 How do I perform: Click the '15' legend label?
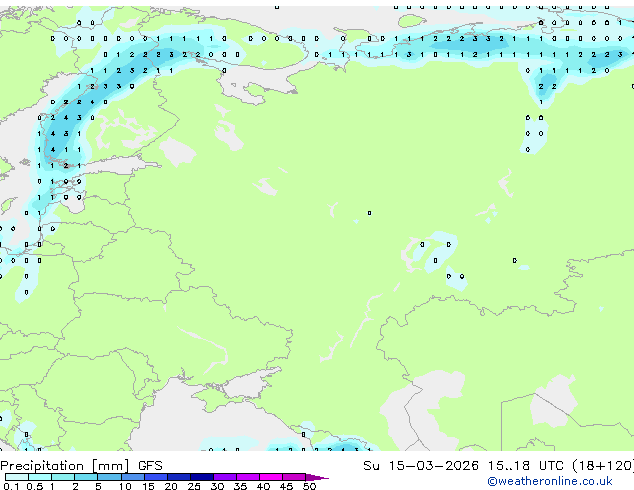148,486
